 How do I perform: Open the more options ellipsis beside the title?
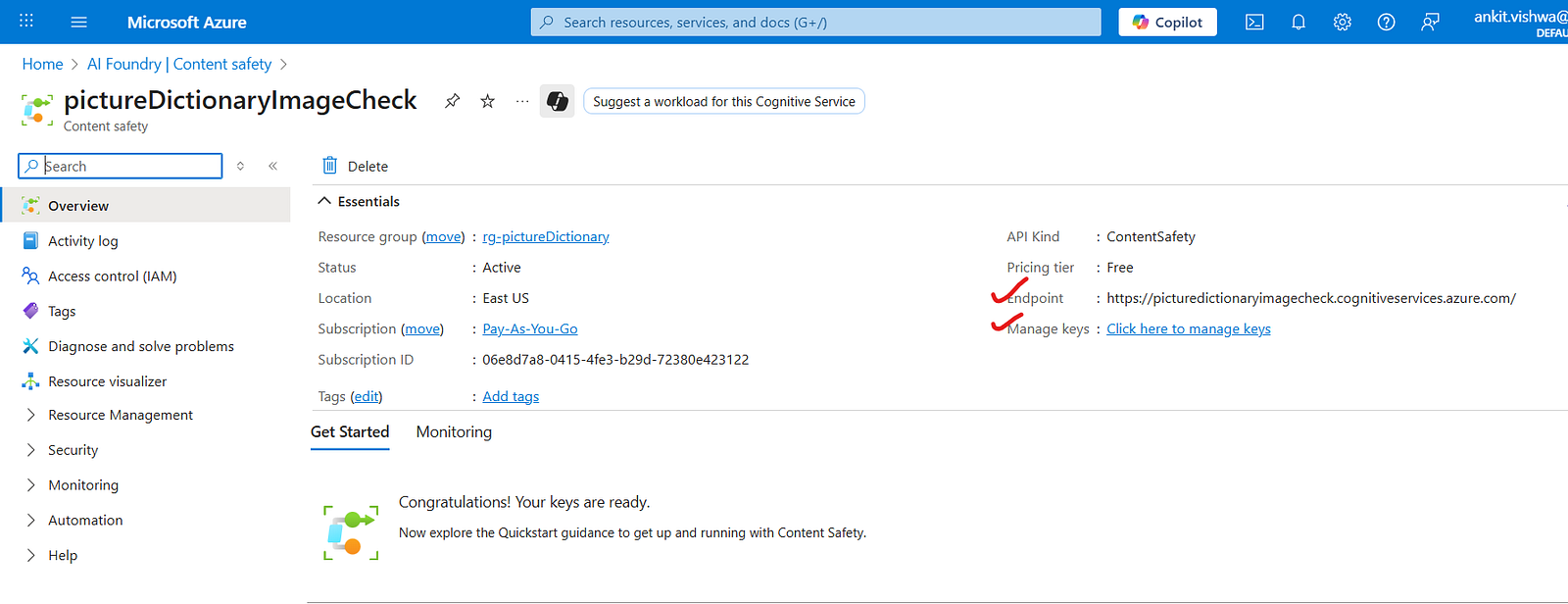(522, 101)
